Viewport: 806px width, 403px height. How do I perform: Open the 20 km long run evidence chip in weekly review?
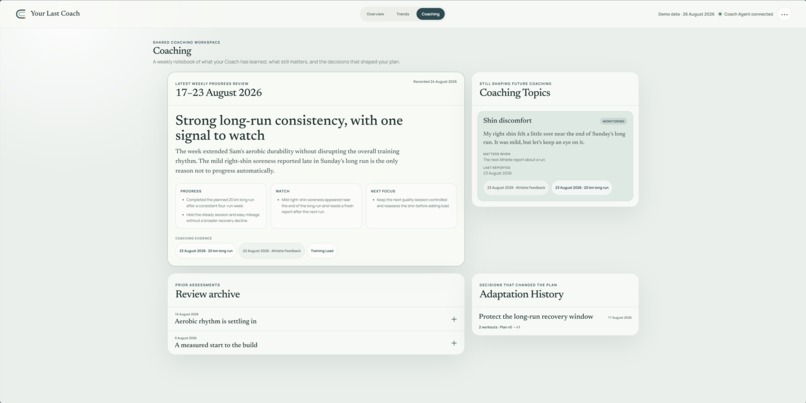[206, 251]
